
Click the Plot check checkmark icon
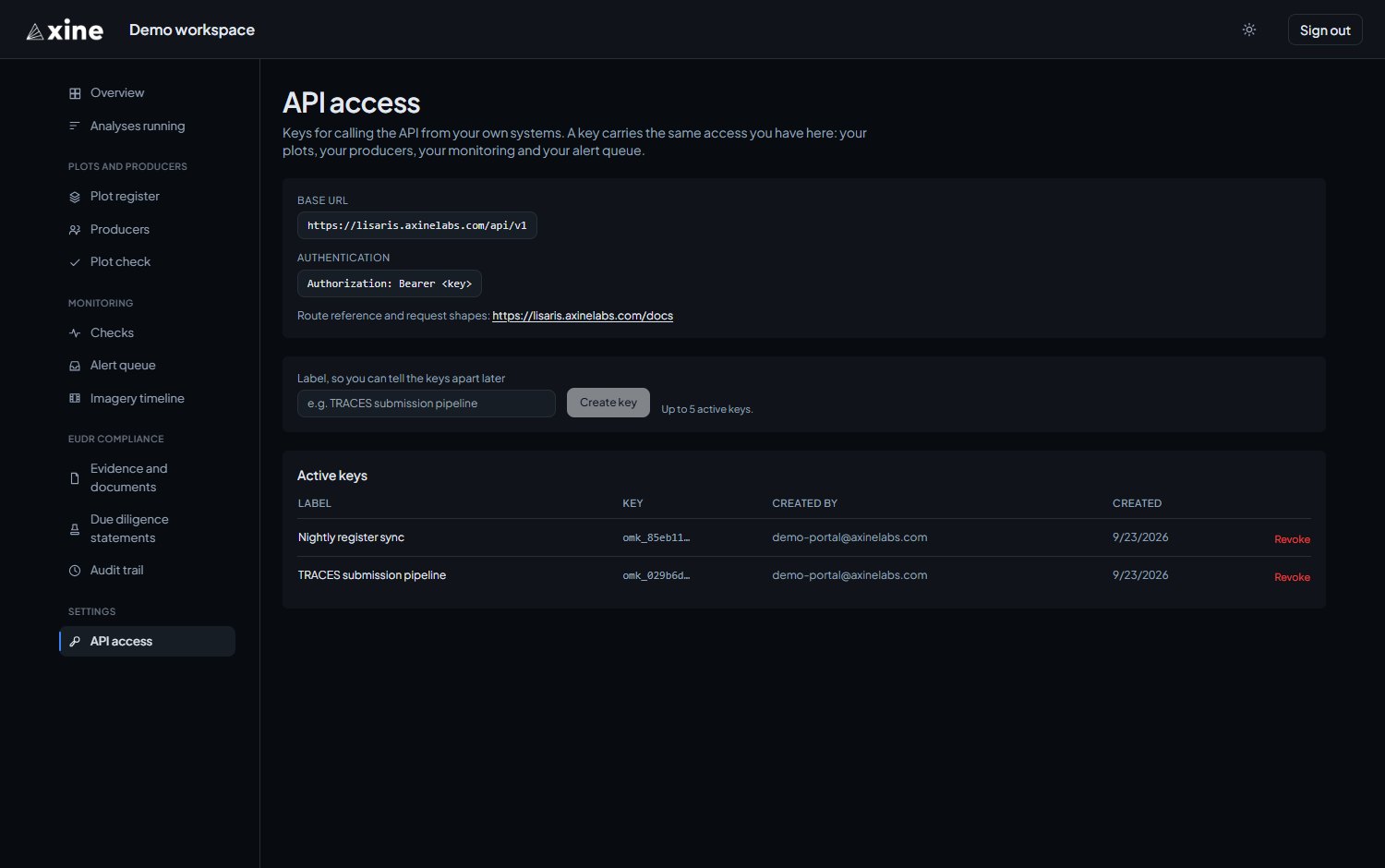click(x=75, y=262)
